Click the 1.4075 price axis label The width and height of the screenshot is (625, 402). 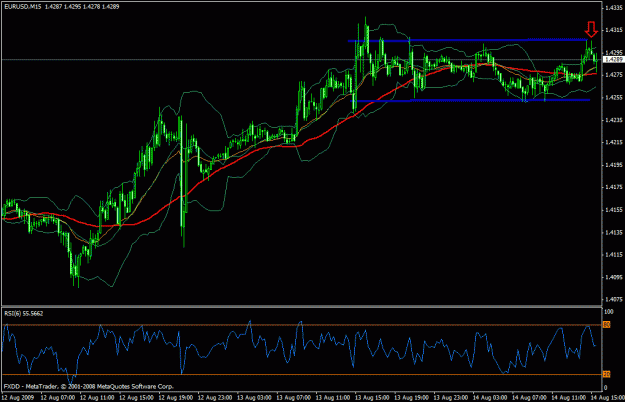613,299
